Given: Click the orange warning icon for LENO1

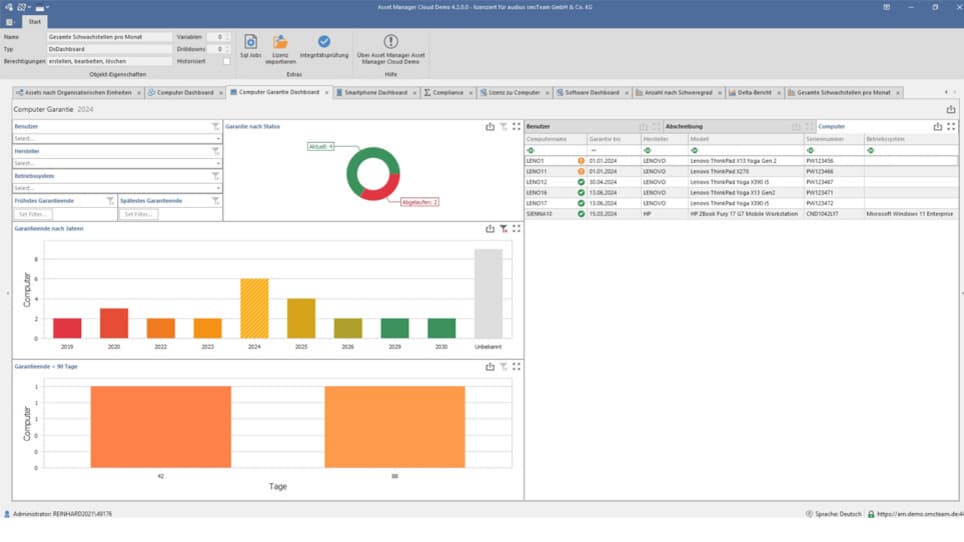Looking at the screenshot, I should click(x=581, y=161).
